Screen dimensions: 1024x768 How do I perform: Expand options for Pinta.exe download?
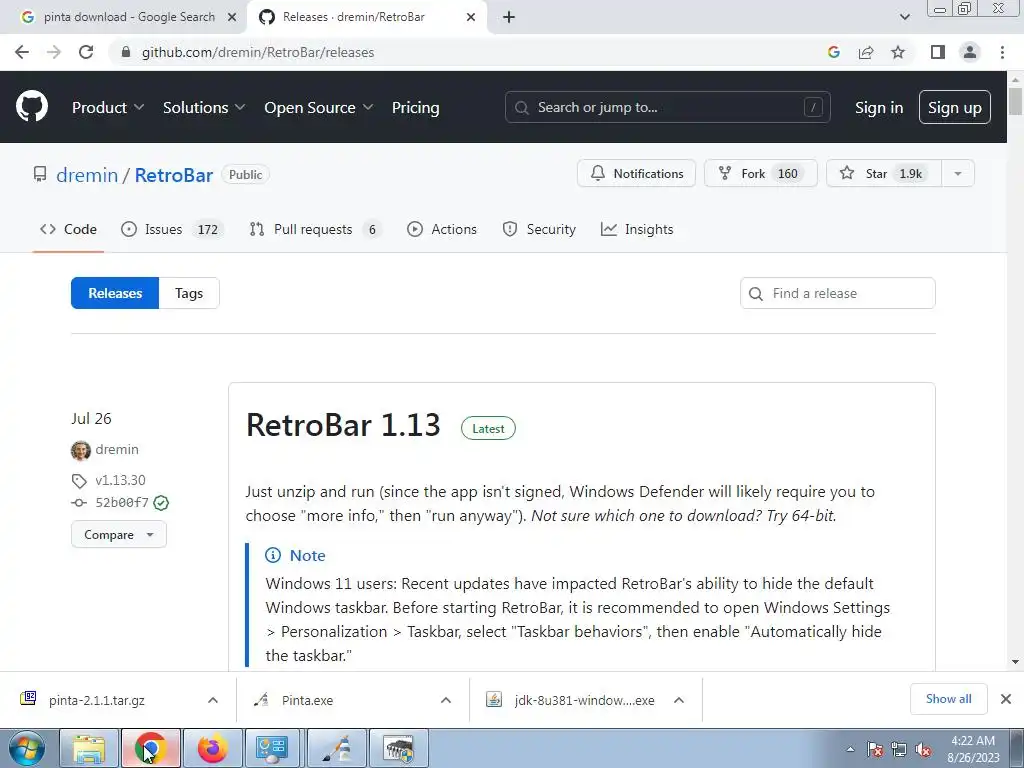tap(446, 700)
